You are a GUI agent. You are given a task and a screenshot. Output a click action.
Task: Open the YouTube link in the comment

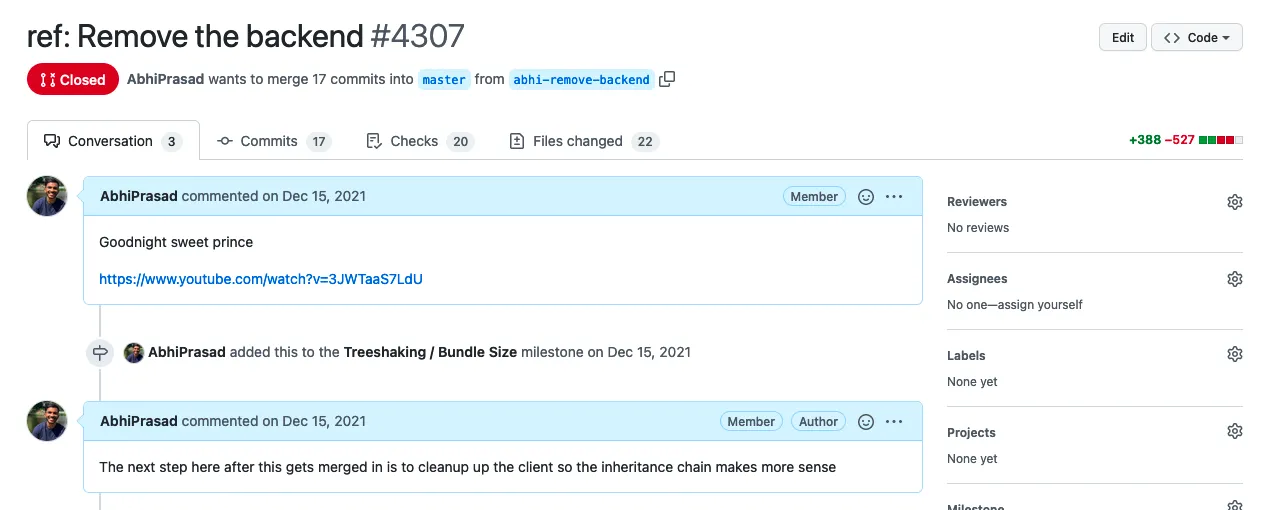tap(260, 279)
